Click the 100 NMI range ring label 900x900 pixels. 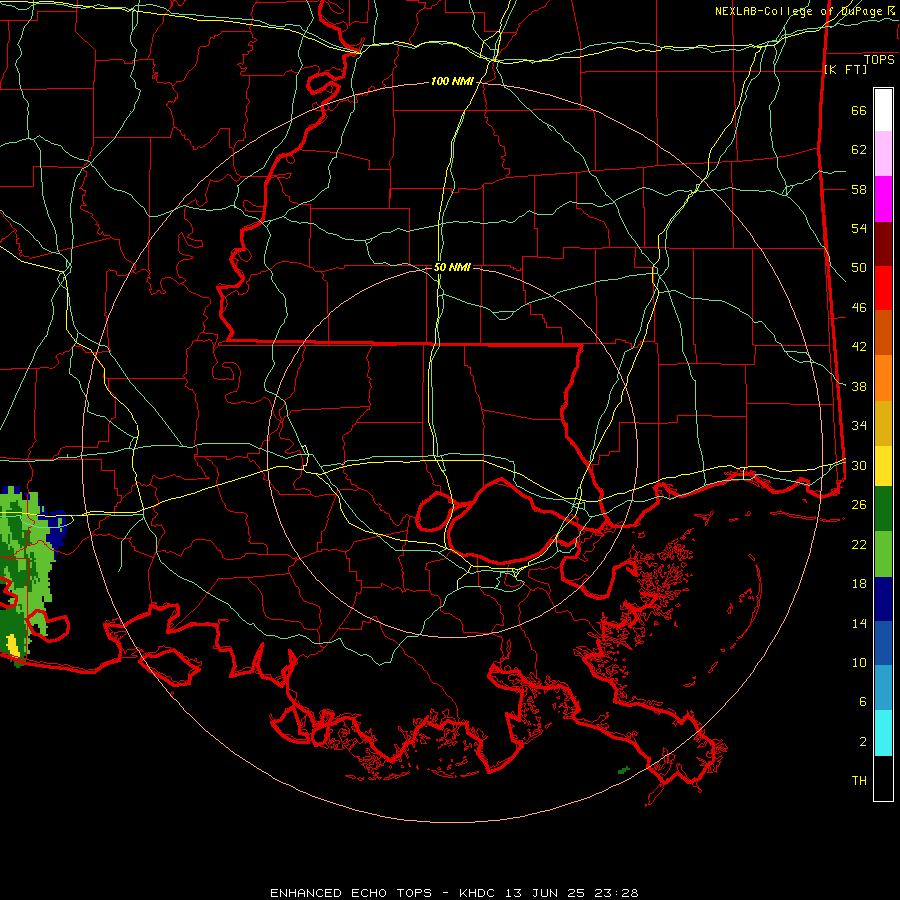pyautogui.click(x=452, y=82)
